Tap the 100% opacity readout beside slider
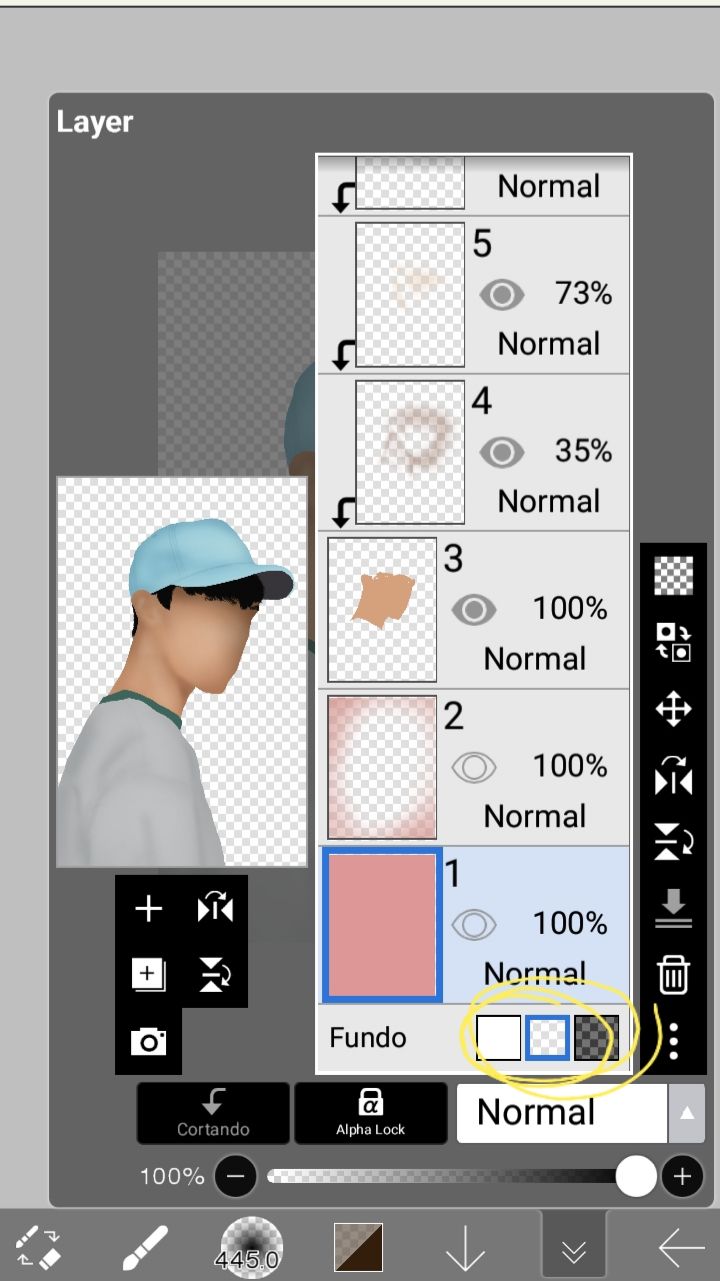This screenshot has height=1281, width=720. click(x=172, y=1177)
